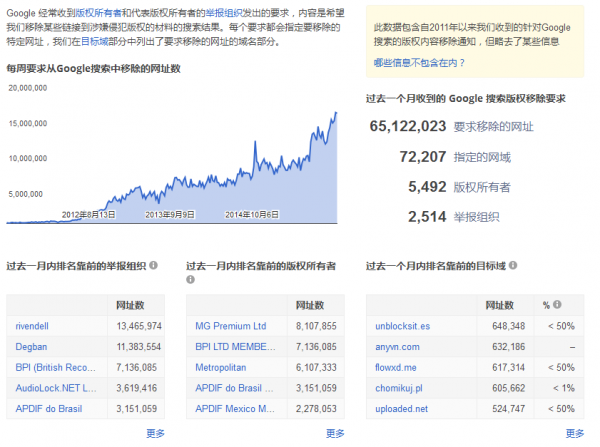Image resolution: width=600 pixels, height=447 pixels.
Task: Click the 648,348 value for unblocksit.es
Action: click(509, 326)
